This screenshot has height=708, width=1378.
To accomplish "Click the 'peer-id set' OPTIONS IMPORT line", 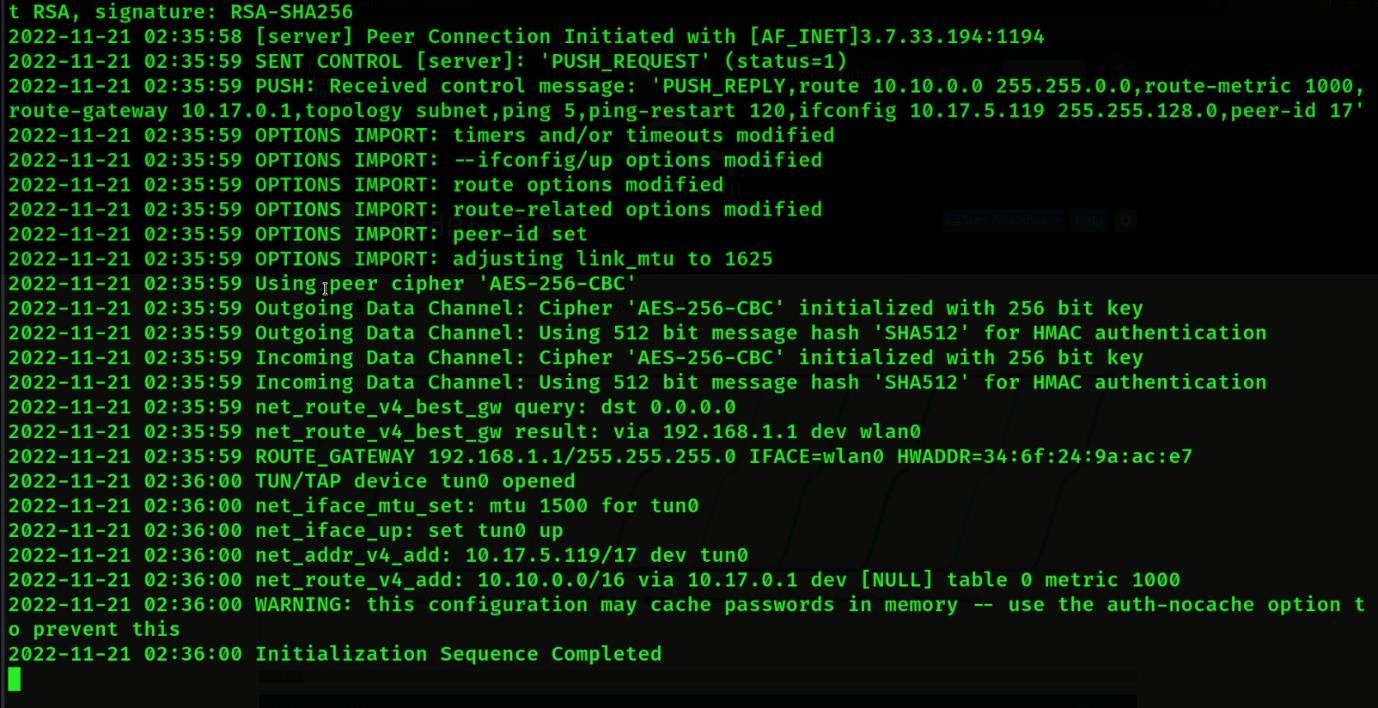I will [x=520, y=234].
